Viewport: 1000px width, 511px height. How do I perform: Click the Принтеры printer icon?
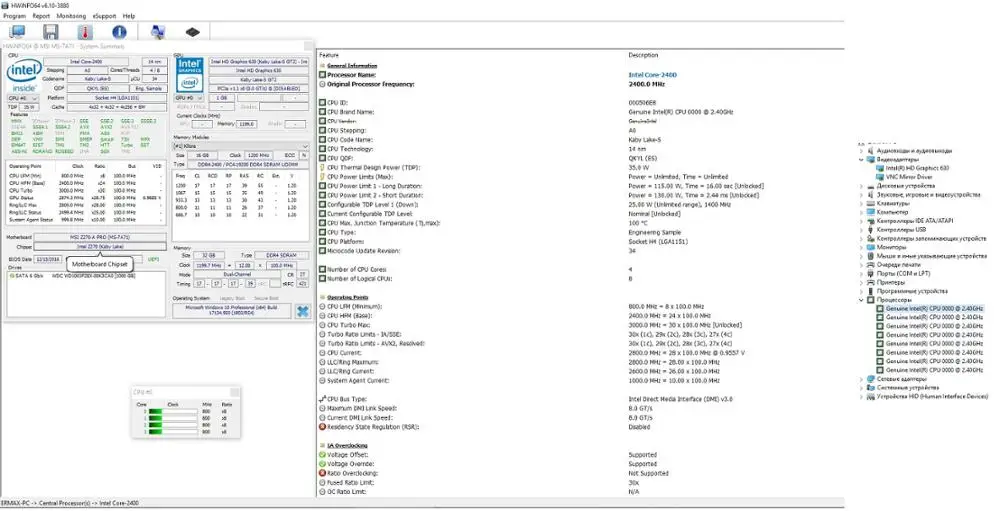pyautogui.click(x=871, y=282)
